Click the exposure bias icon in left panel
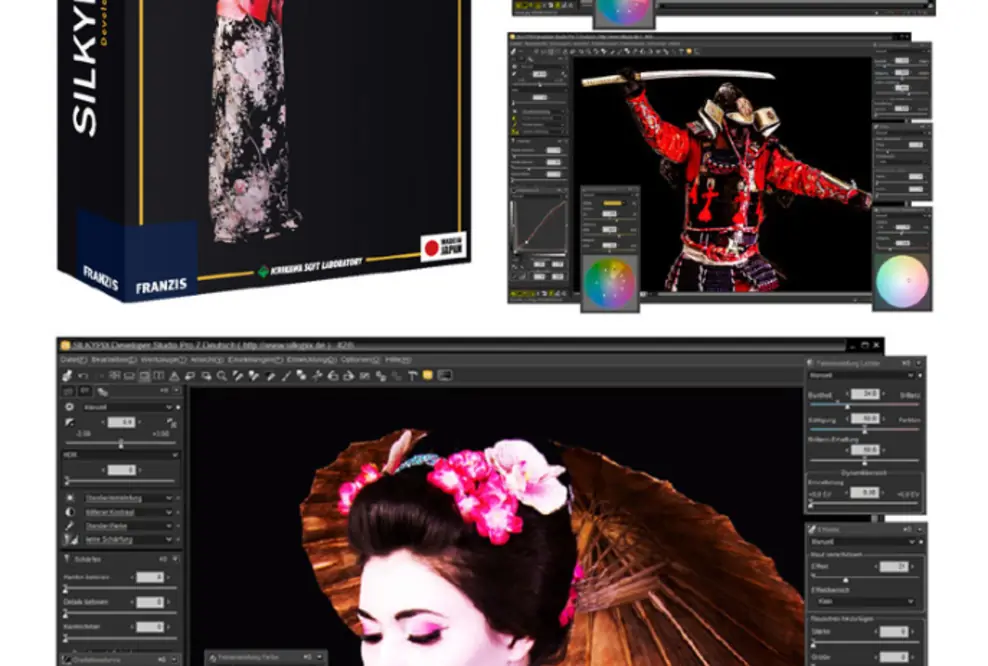 point(69,422)
